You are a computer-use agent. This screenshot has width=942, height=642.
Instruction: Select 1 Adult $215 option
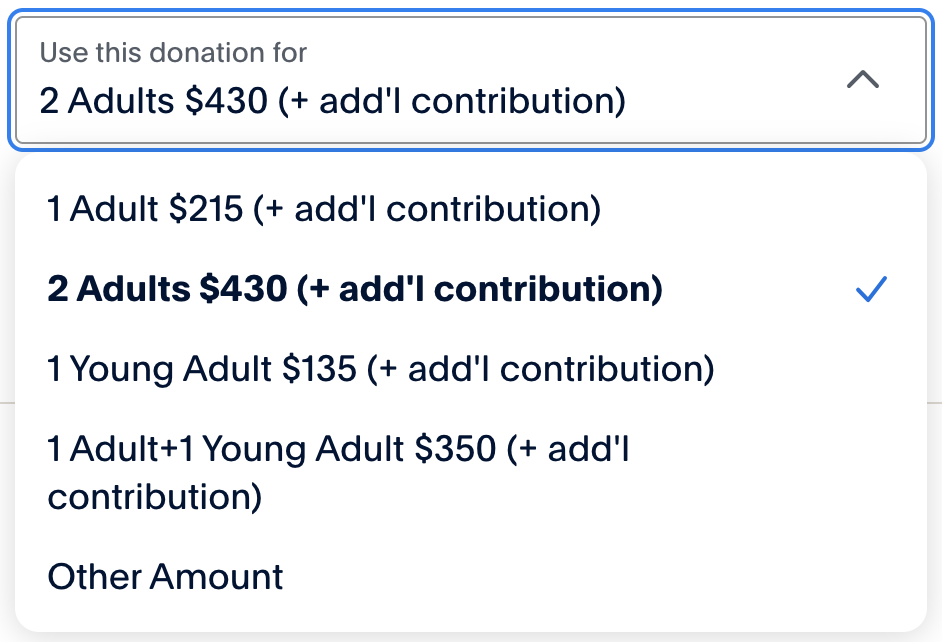(x=323, y=209)
